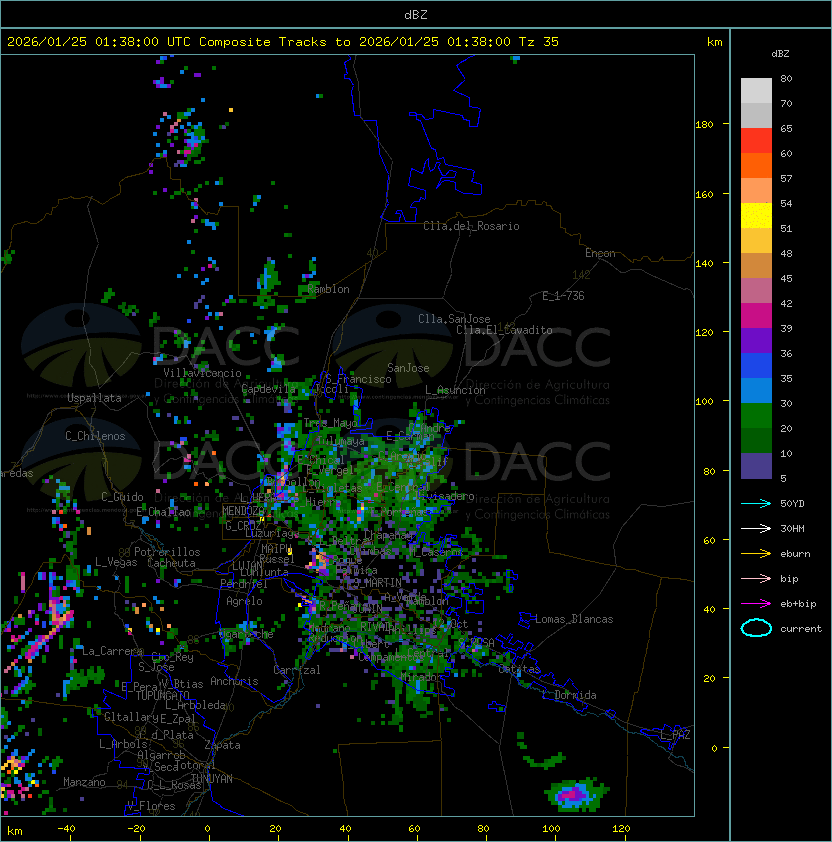Pick the bright green 20–30 dBZ band

tap(756, 416)
